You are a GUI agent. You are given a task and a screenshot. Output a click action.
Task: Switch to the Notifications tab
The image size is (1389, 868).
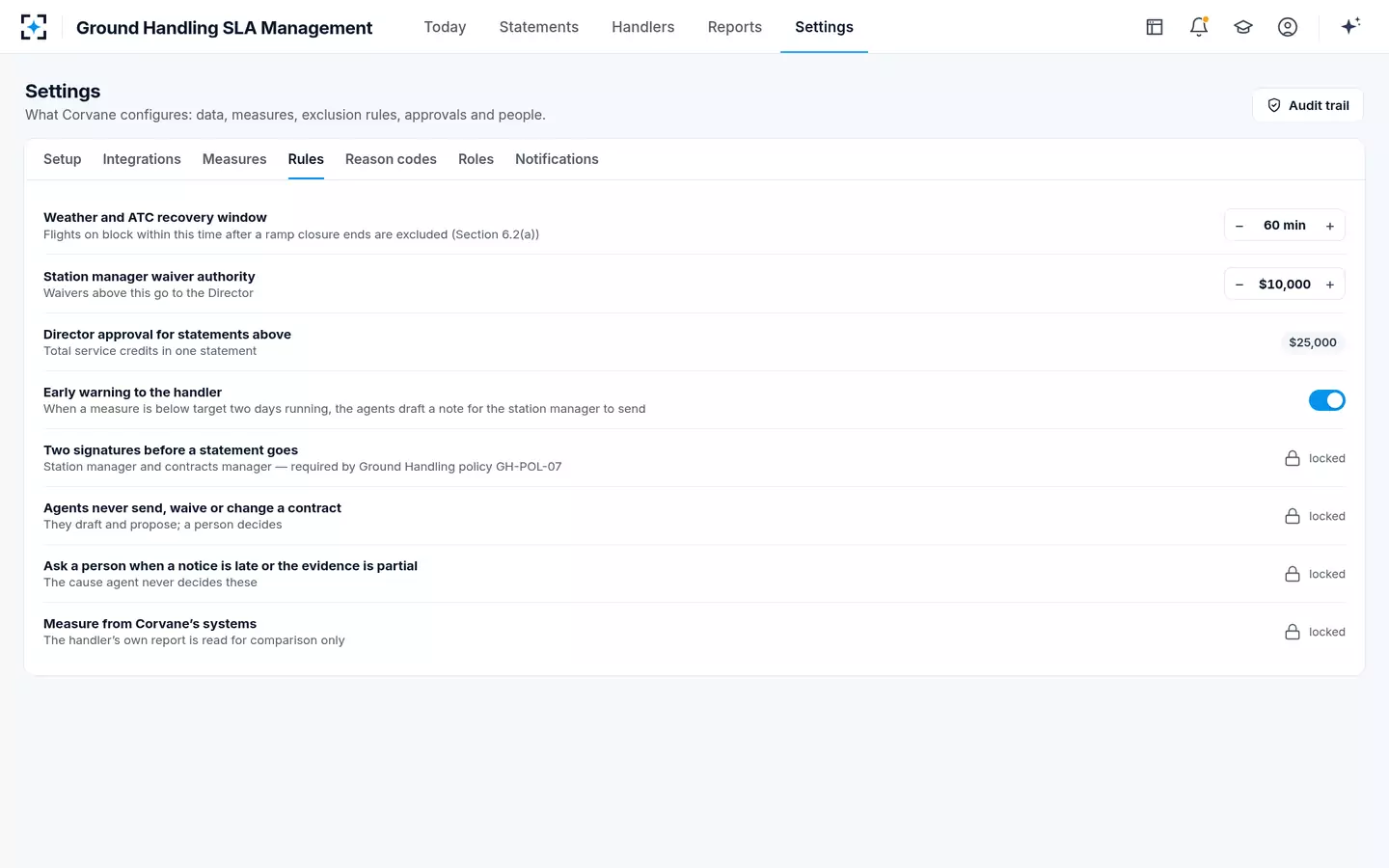pos(557,159)
